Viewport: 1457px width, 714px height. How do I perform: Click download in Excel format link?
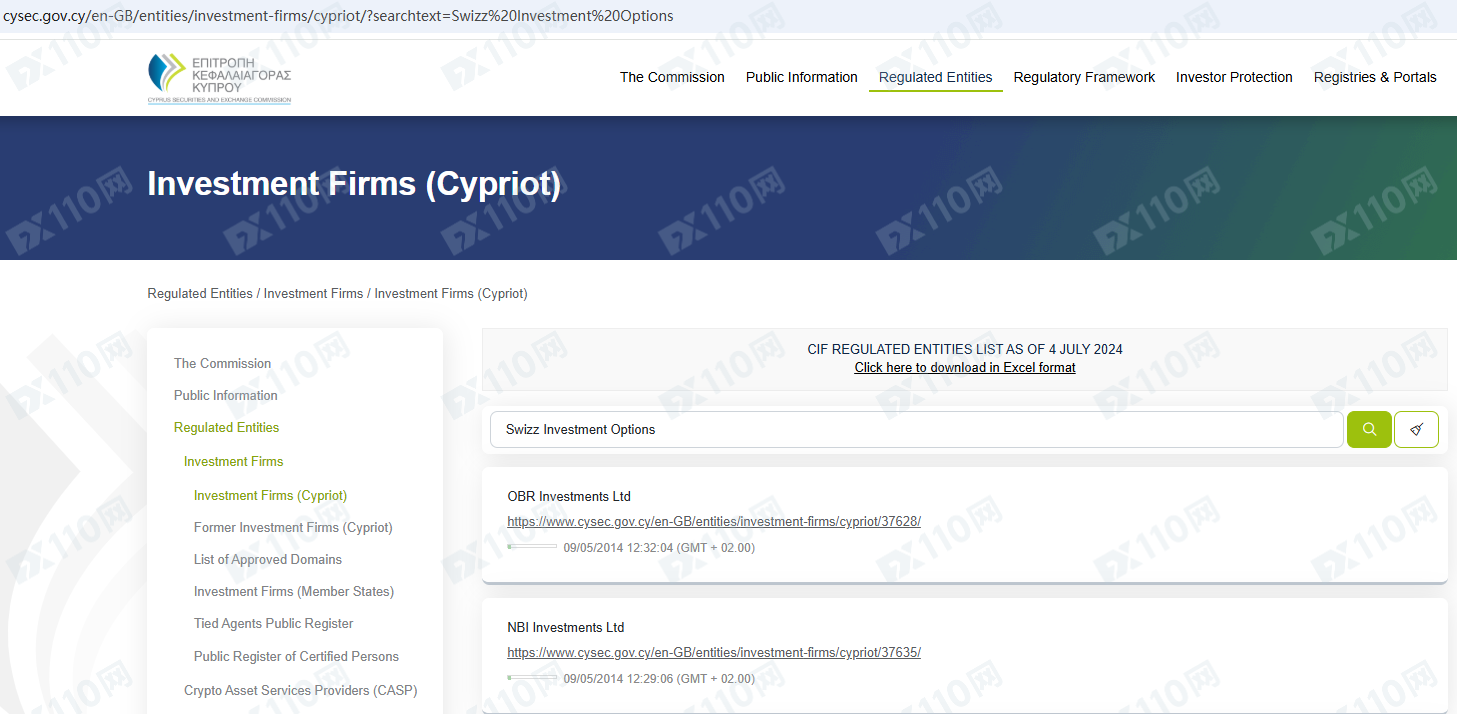coord(964,367)
